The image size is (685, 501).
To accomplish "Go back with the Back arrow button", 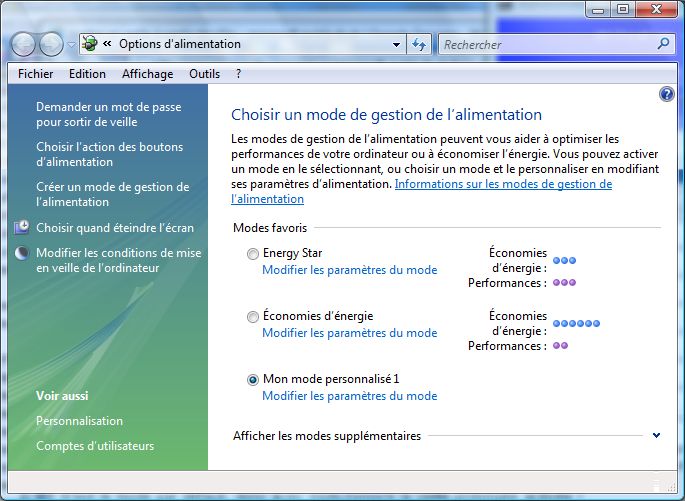I will 24,44.
